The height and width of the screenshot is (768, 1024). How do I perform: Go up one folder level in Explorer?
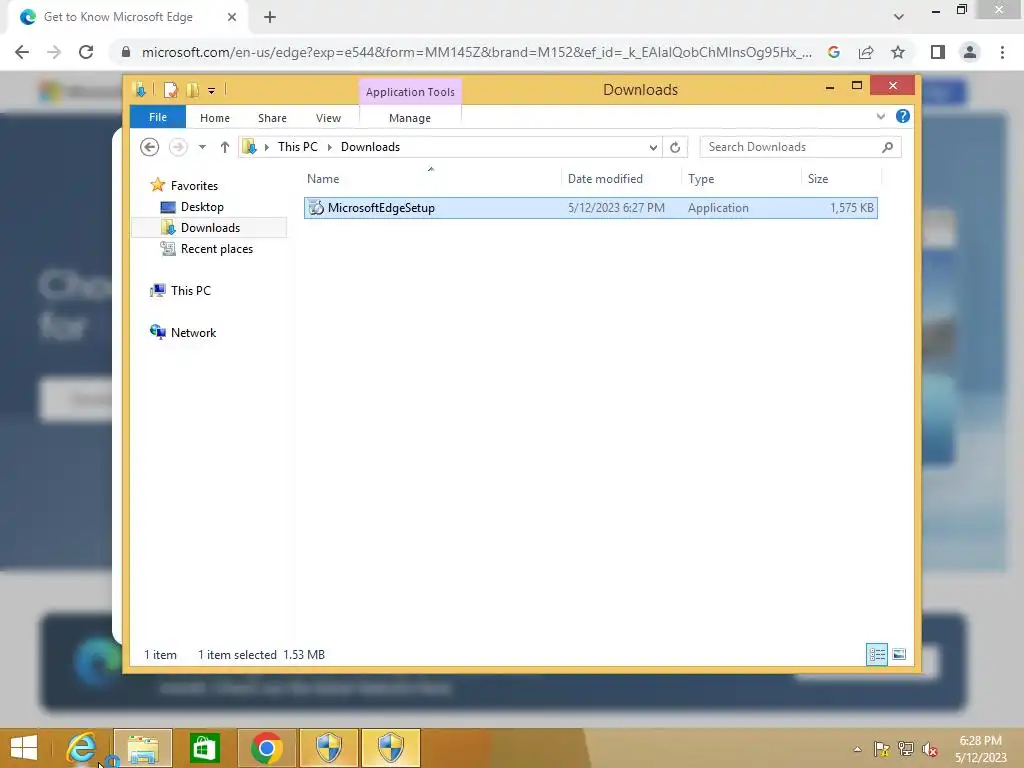click(x=225, y=147)
